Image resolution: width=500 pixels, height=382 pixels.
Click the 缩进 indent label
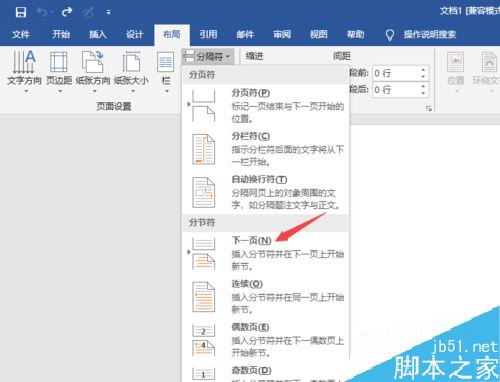[255, 56]
